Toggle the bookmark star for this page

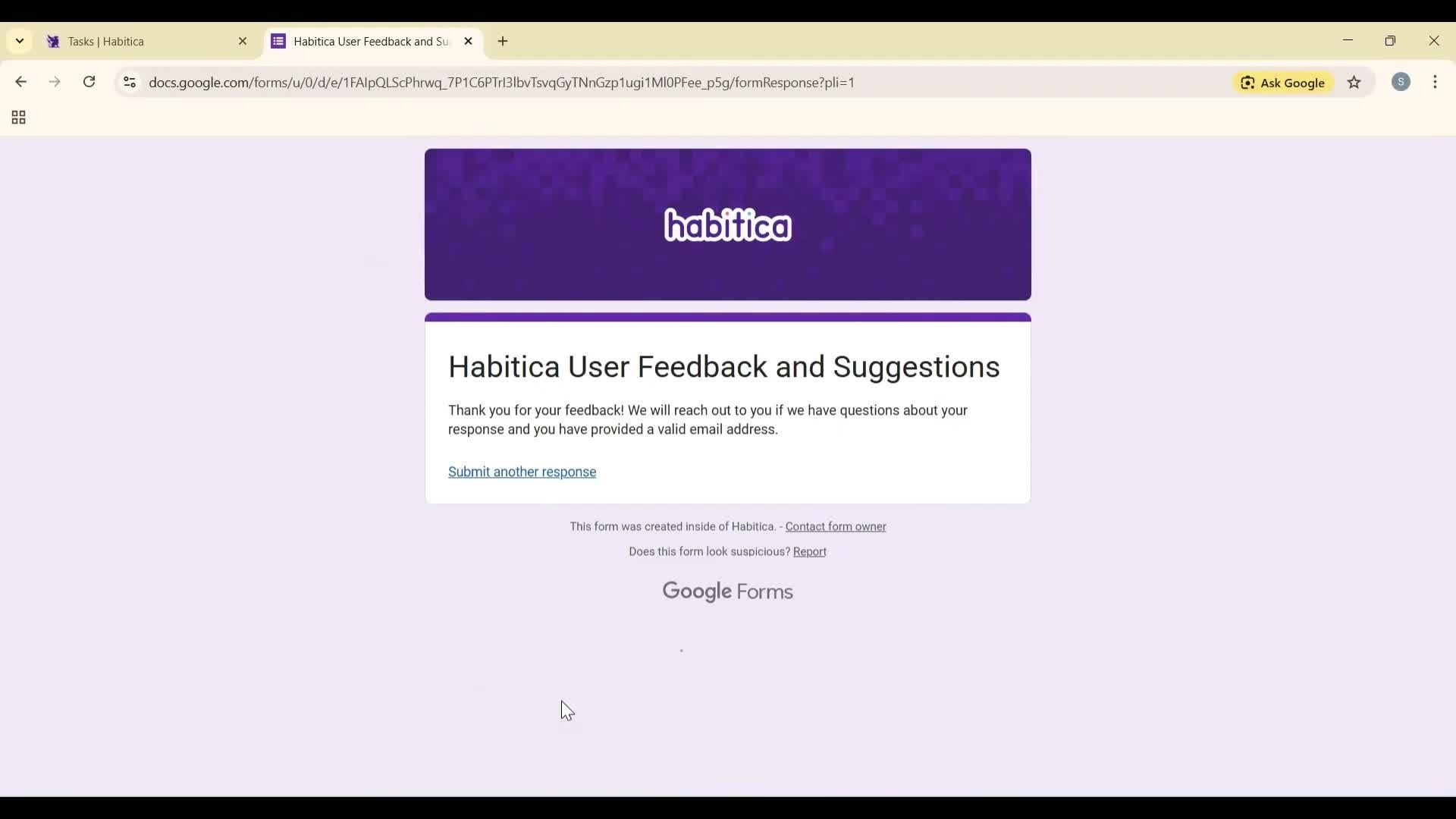pos(1354,83)
